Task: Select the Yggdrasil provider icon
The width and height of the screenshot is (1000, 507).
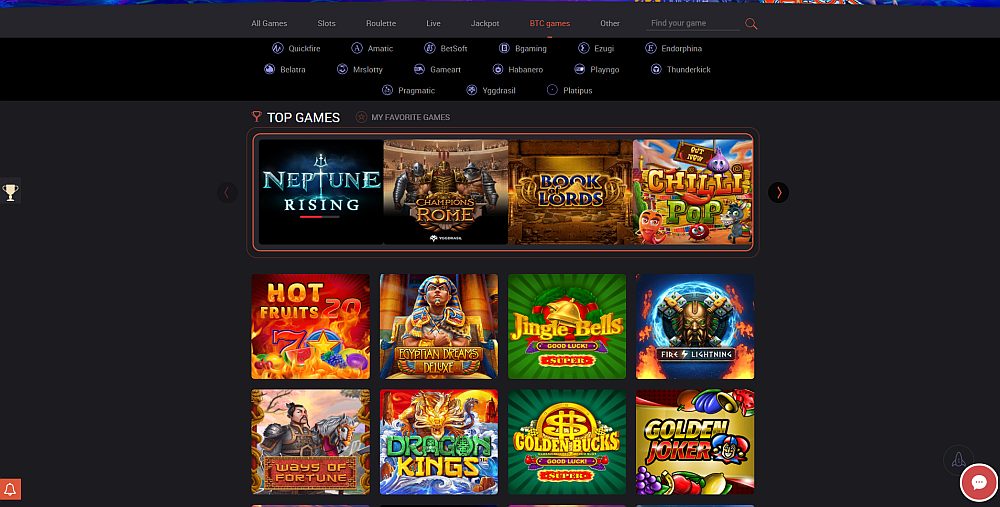Action: (471, 90)
